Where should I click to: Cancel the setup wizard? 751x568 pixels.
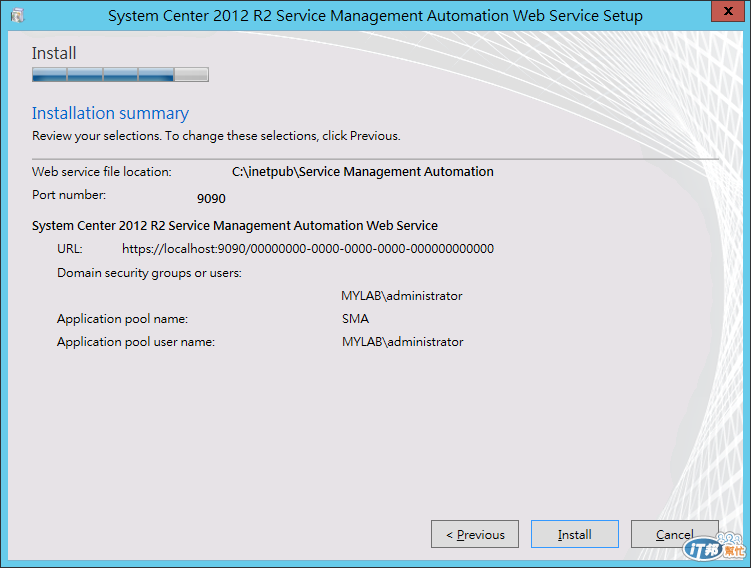tap(674, 534)
